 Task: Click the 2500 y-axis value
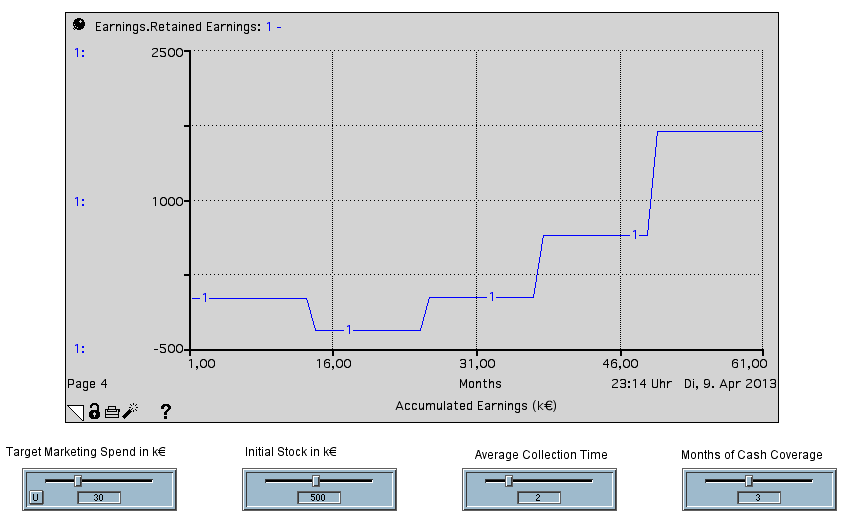(167, 53)
